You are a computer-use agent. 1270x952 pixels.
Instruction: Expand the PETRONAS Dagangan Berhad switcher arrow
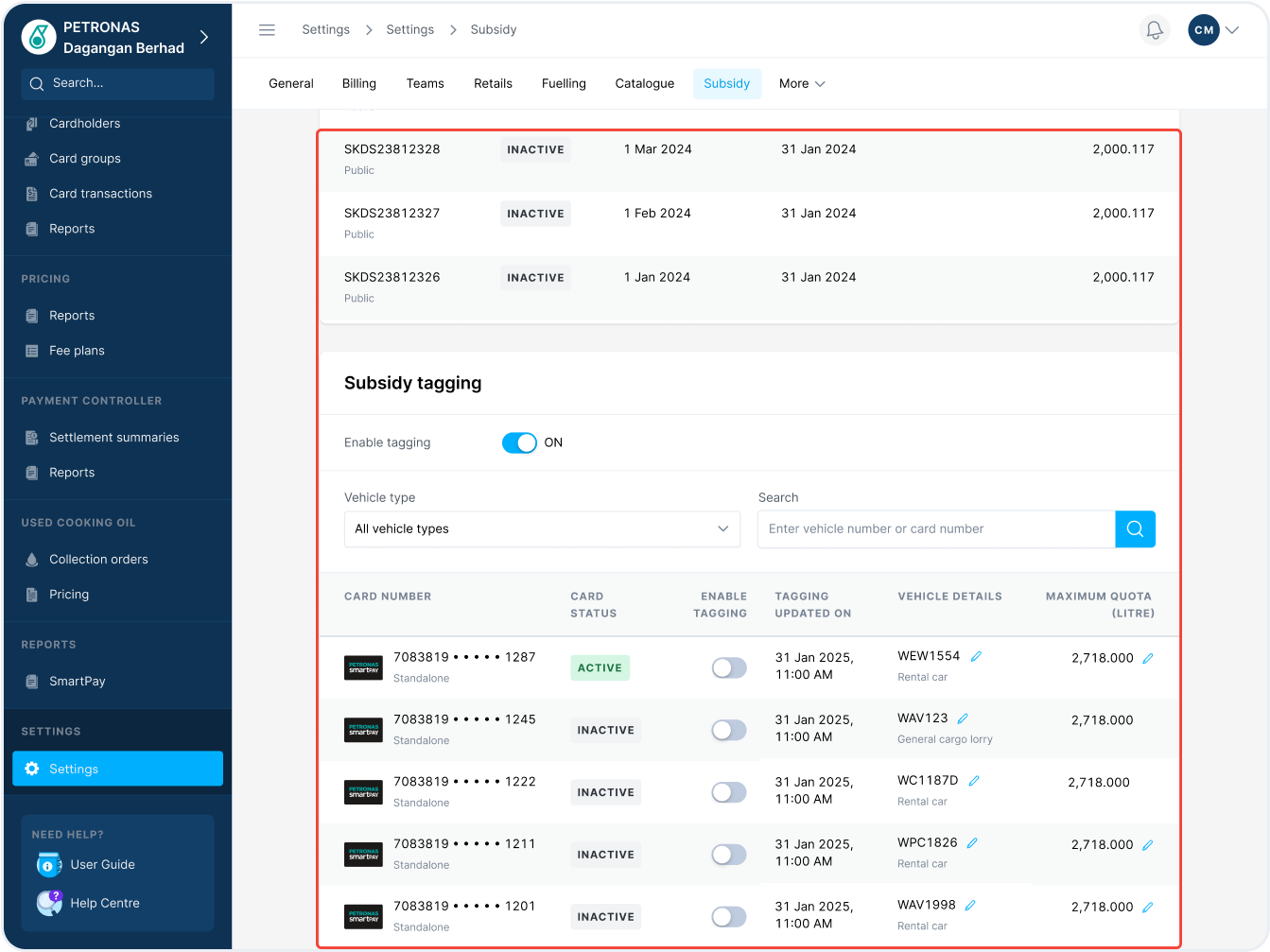click(204, 37)
